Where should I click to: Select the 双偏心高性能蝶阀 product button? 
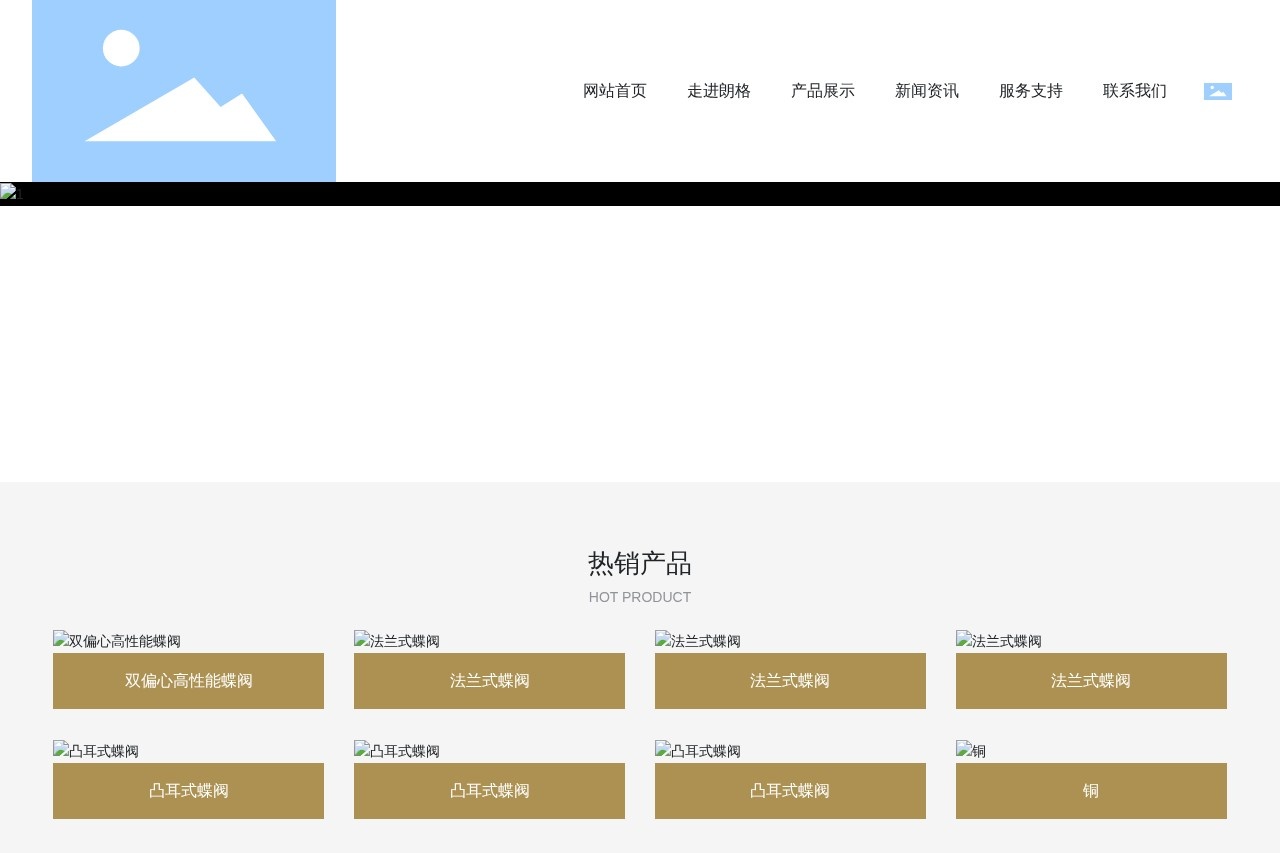[188, 681]
